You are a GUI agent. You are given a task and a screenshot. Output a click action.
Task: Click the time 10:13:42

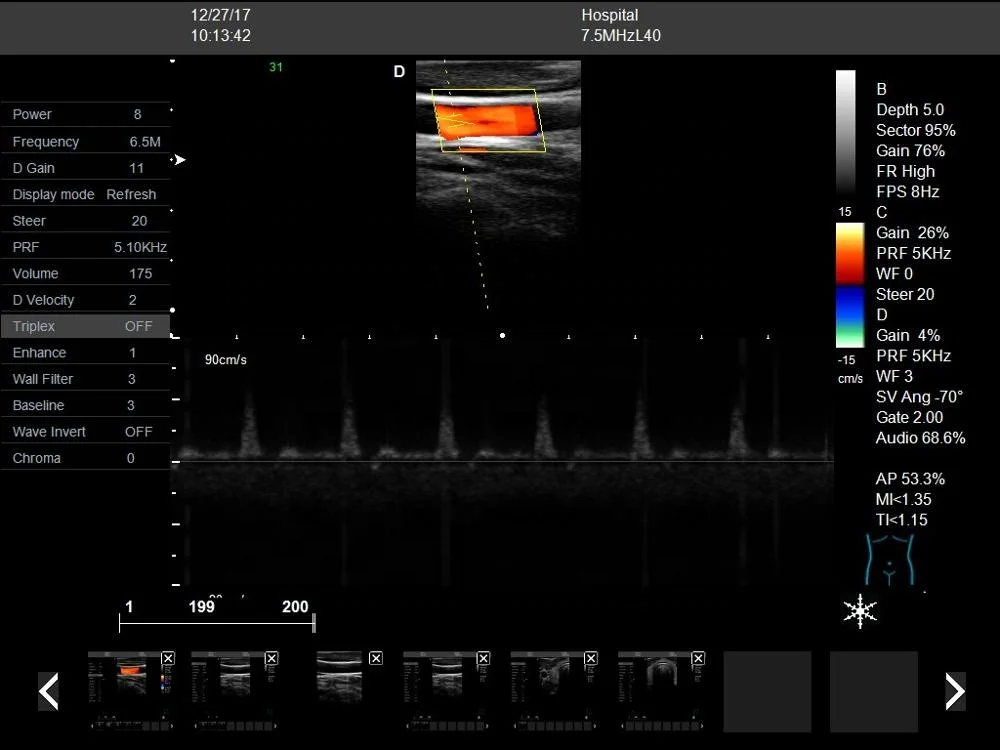[221, 36]
